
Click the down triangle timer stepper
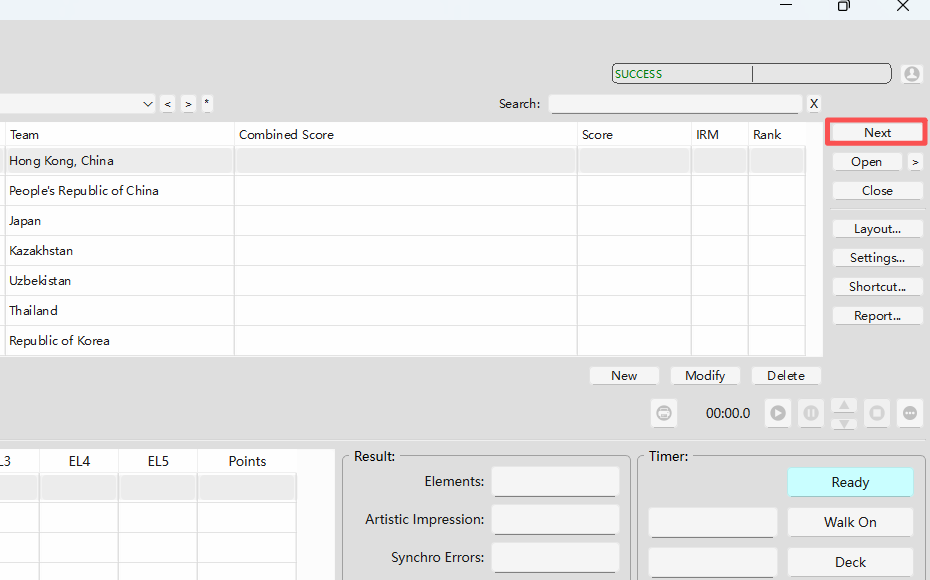point(844,423)
